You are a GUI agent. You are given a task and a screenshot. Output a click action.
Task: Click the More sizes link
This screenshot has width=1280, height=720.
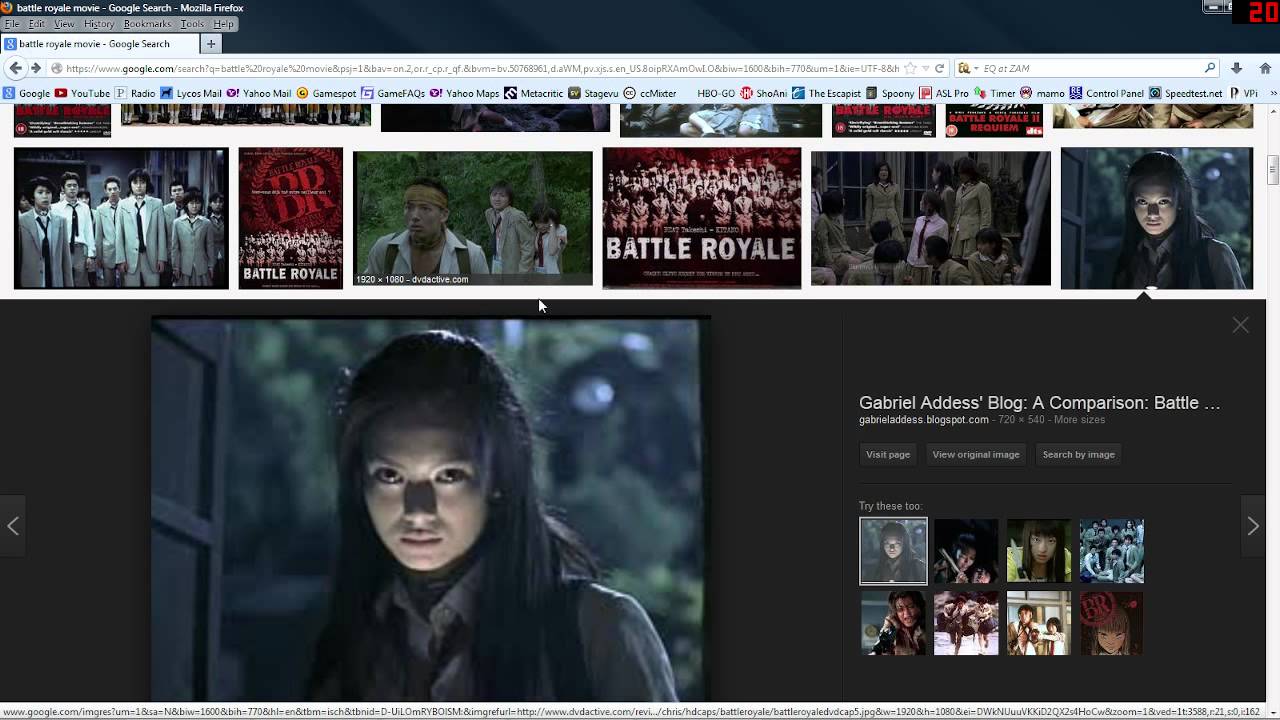point(1079,420)
